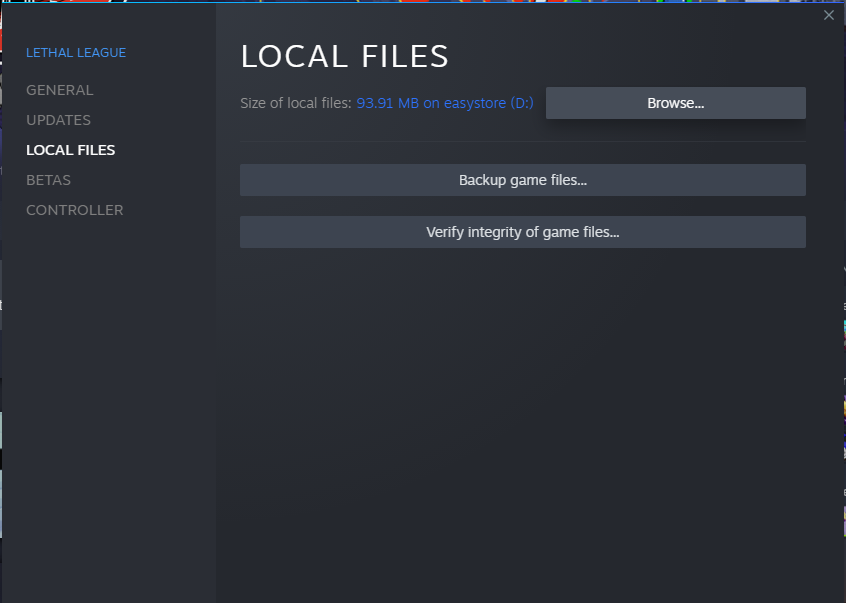Begin Backup game files wizard
This screenshot has width=846, height=603.
(x=522, y=180)
